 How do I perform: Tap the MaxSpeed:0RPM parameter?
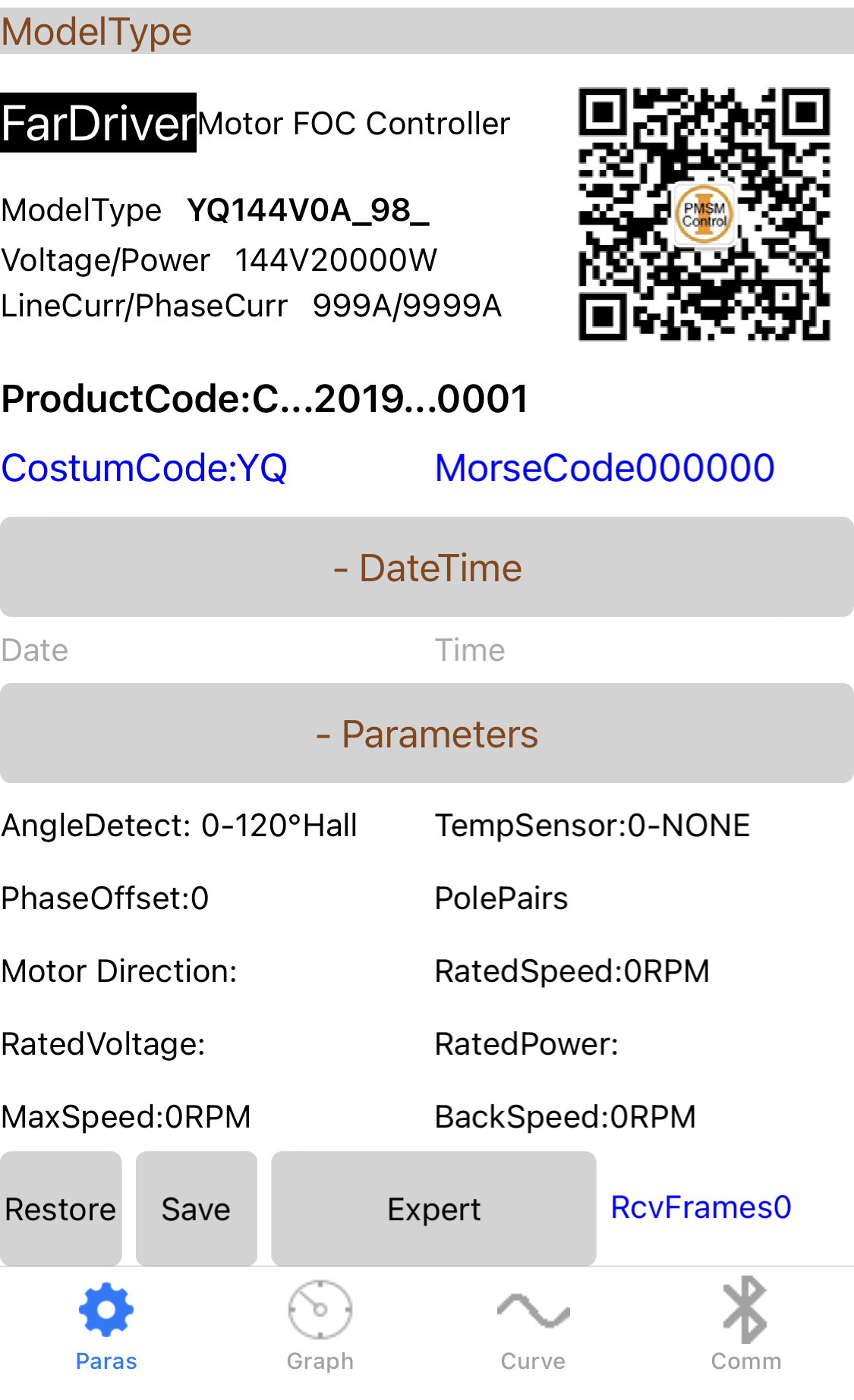[x=126, y=1117]
